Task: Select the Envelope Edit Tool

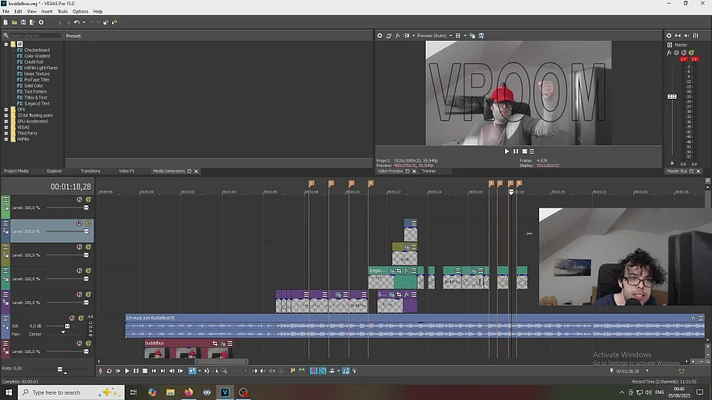Action: [x=207, y=371]
